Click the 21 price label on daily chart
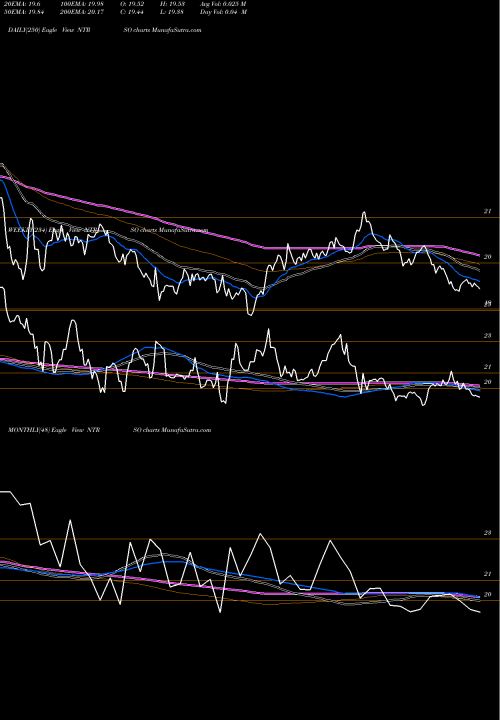The width and height of the screenshot is (500, 720). [x=487, y=211]
